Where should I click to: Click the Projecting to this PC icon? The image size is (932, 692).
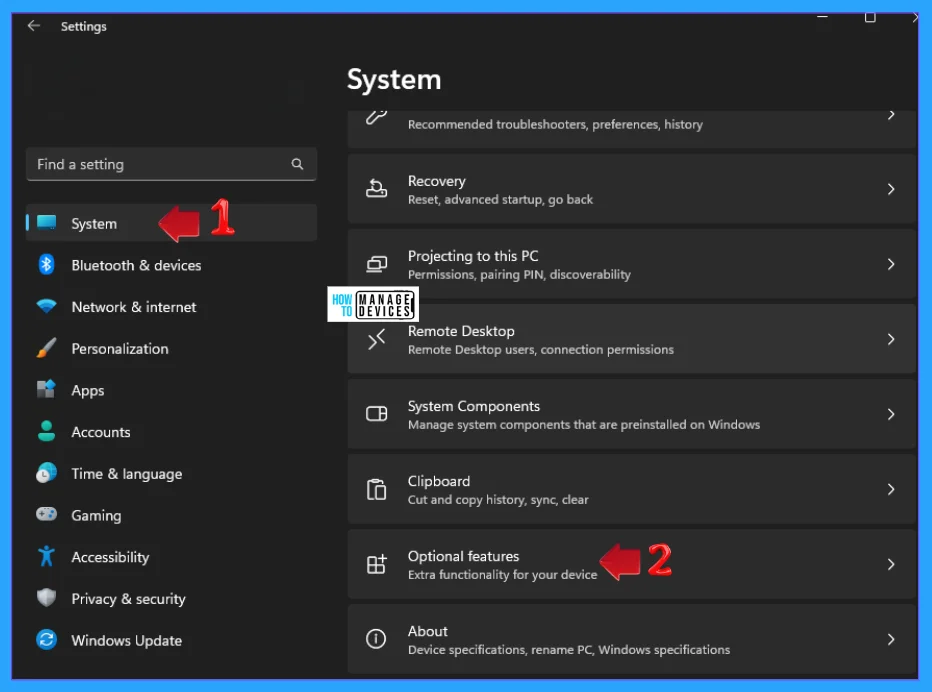pos(376,263)
